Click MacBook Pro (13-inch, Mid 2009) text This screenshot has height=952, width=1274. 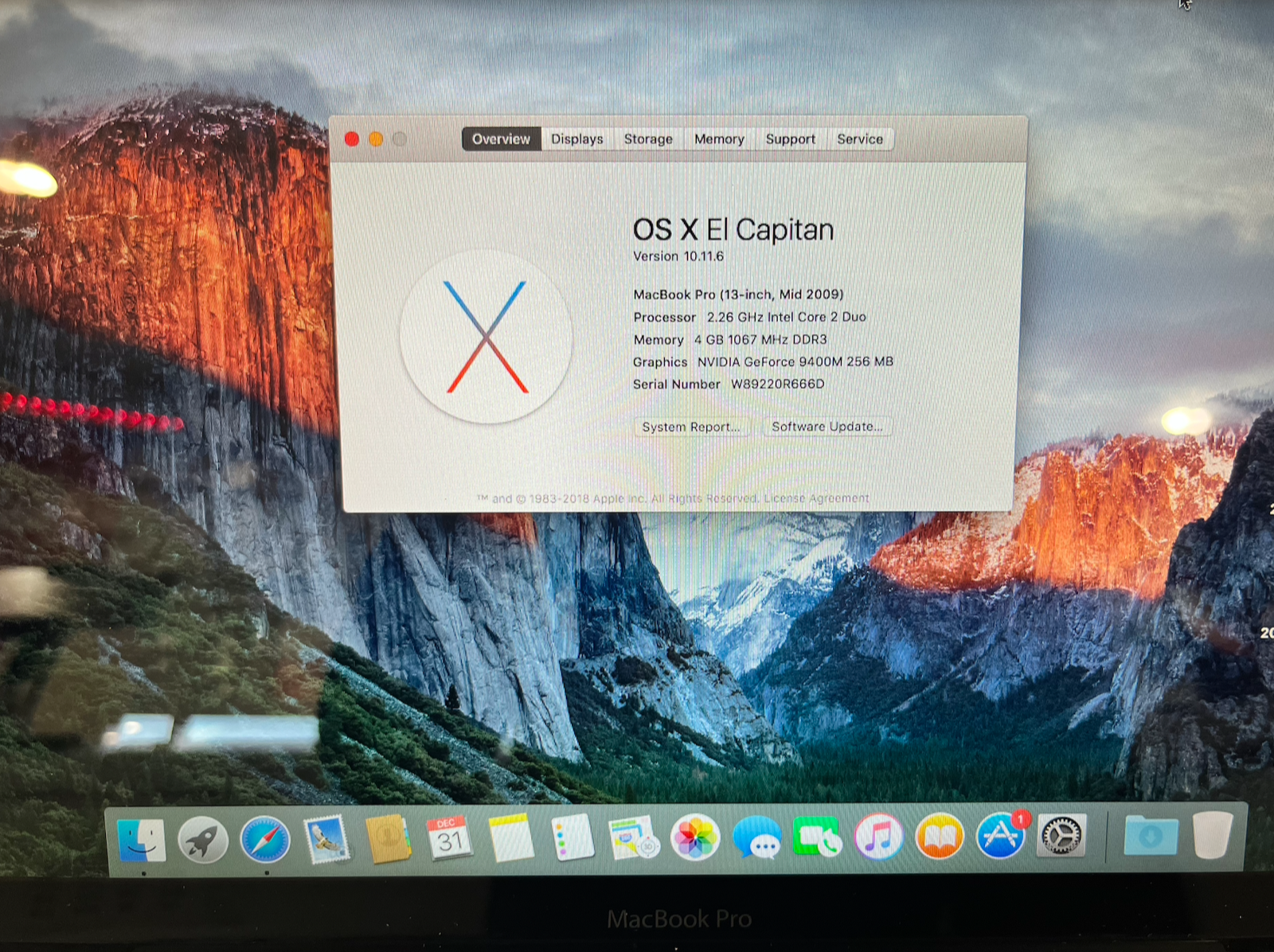click(x=738, y=294)
